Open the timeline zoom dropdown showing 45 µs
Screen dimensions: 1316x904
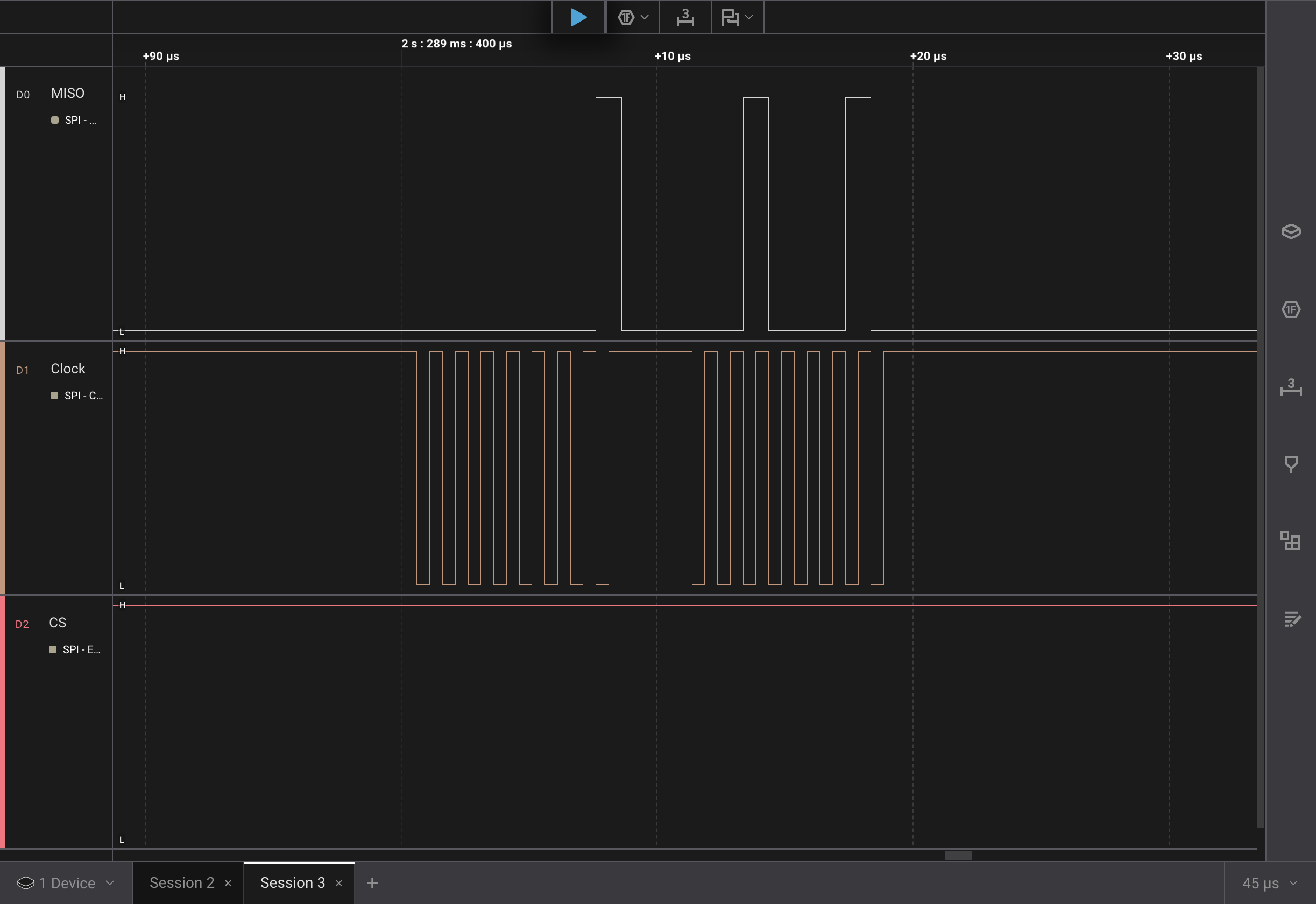coord(1269,883)
